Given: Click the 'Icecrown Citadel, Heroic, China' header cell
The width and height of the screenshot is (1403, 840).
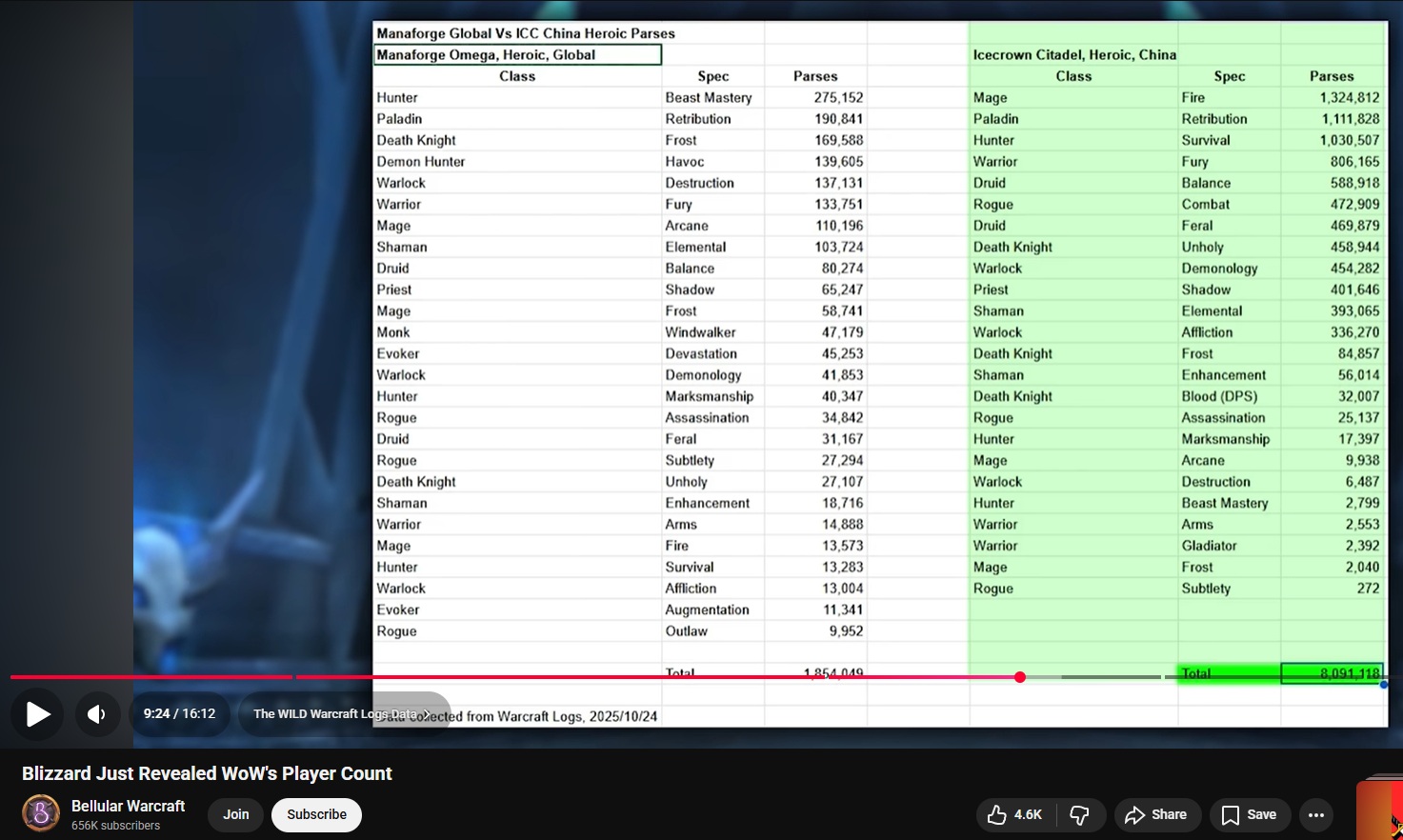Looking at the screenshot, I should (x=1074, y=54).
